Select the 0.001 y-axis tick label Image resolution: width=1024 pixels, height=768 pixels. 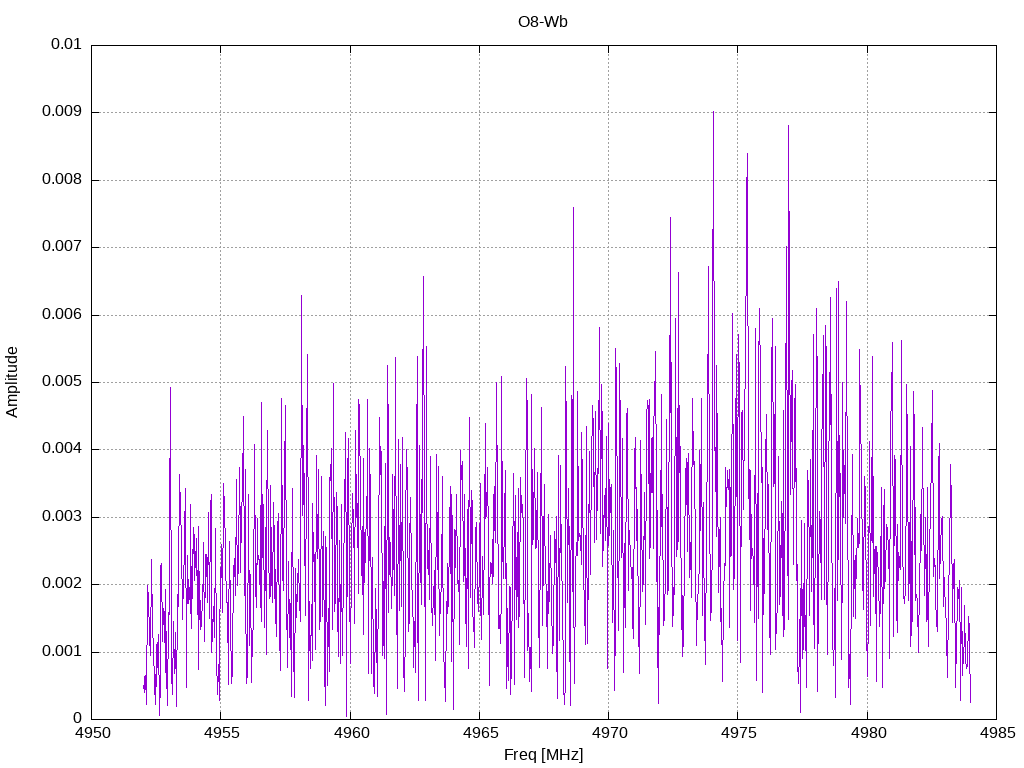coord(62,652)
